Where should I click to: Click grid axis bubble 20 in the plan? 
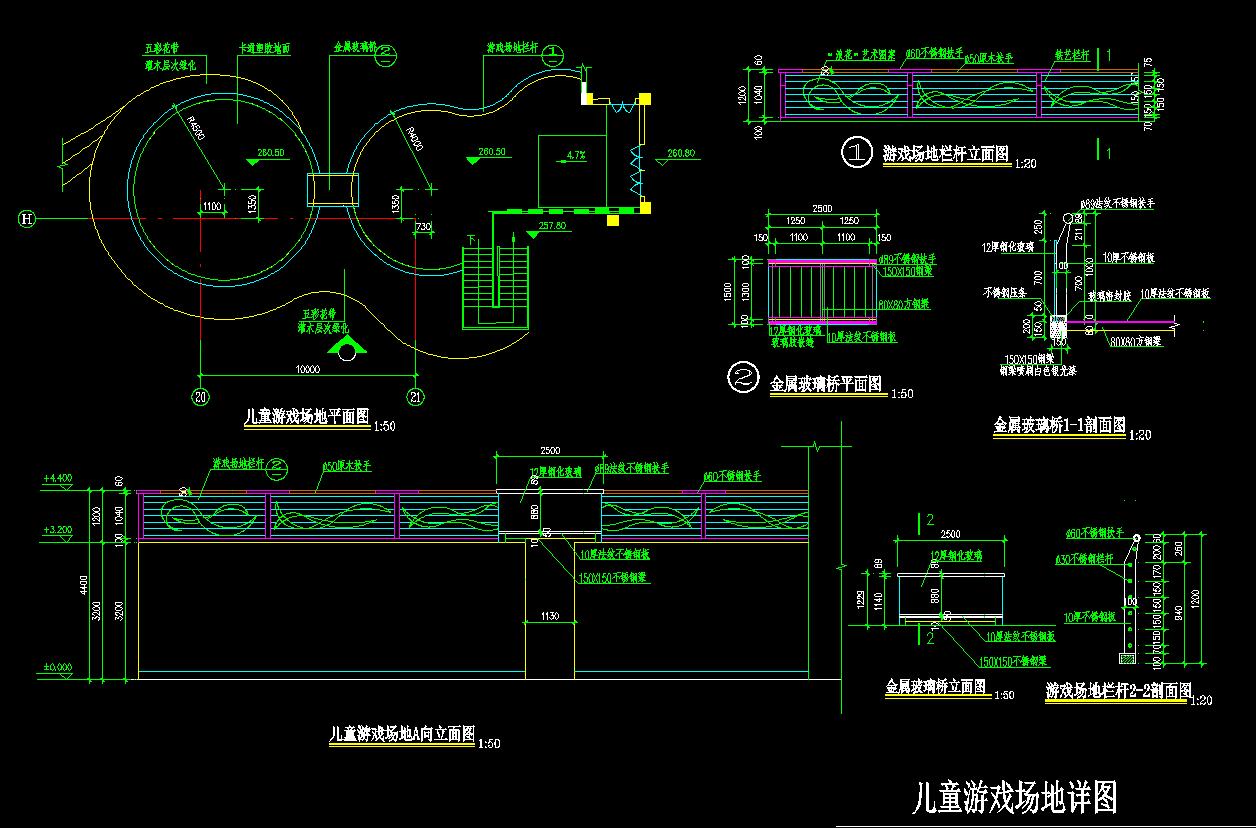click(201, 396)
